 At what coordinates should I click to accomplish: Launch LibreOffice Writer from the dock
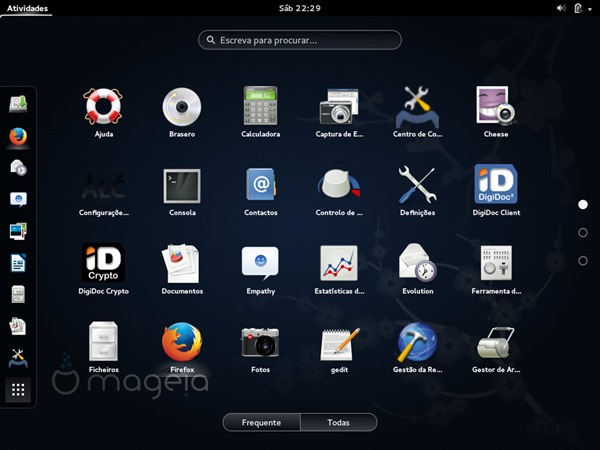click(18, 263)
